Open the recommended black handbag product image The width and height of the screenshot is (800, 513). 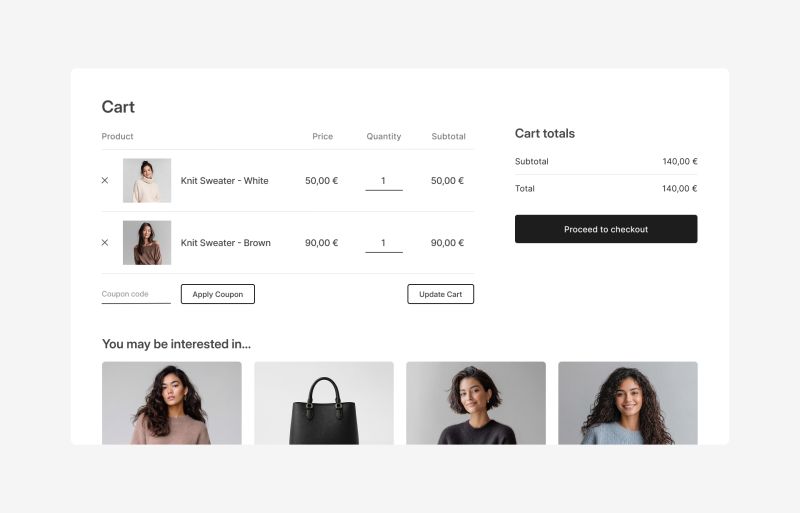click(x=324, y=403)
